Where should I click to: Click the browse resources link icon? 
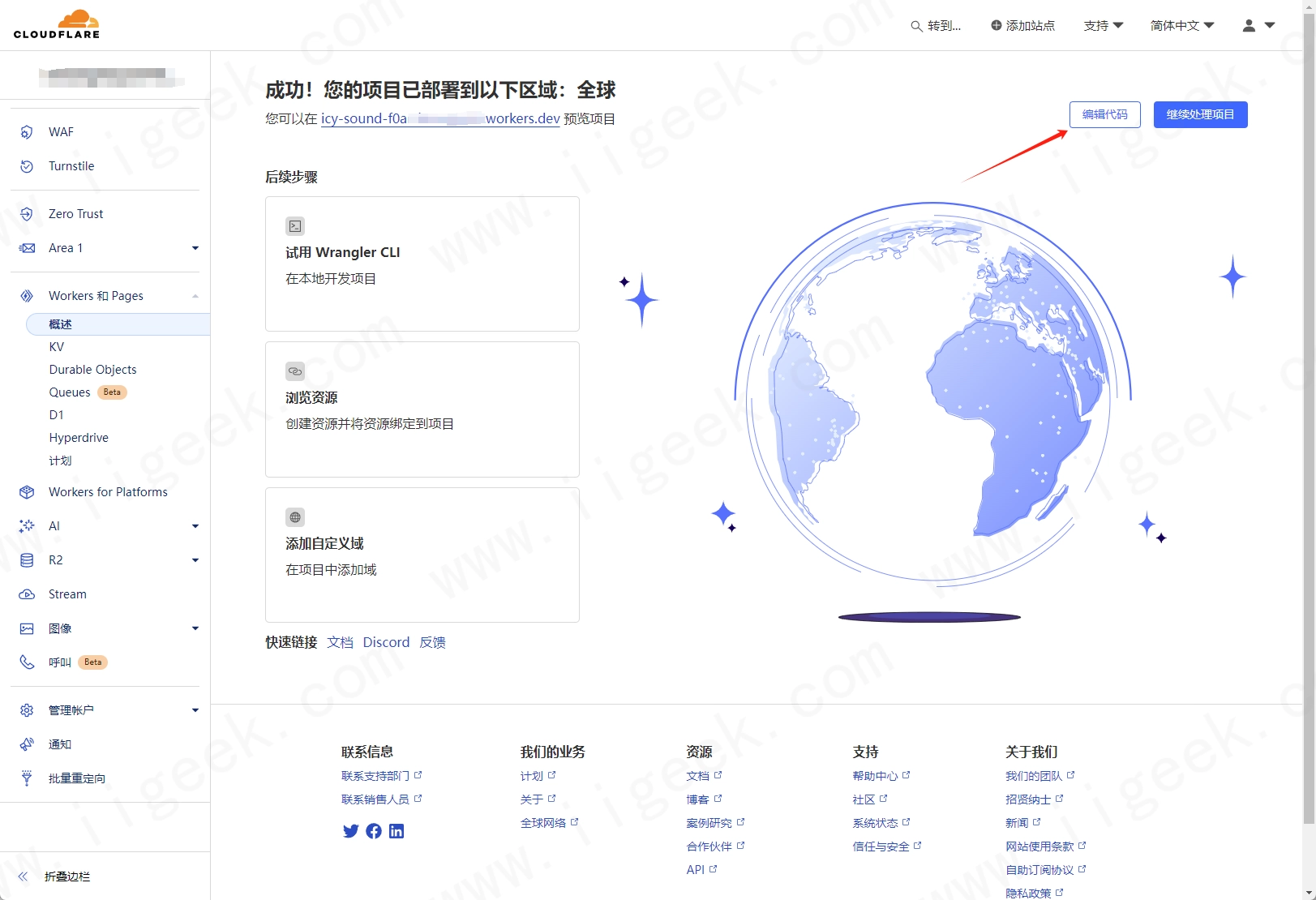tap(295, 371)
